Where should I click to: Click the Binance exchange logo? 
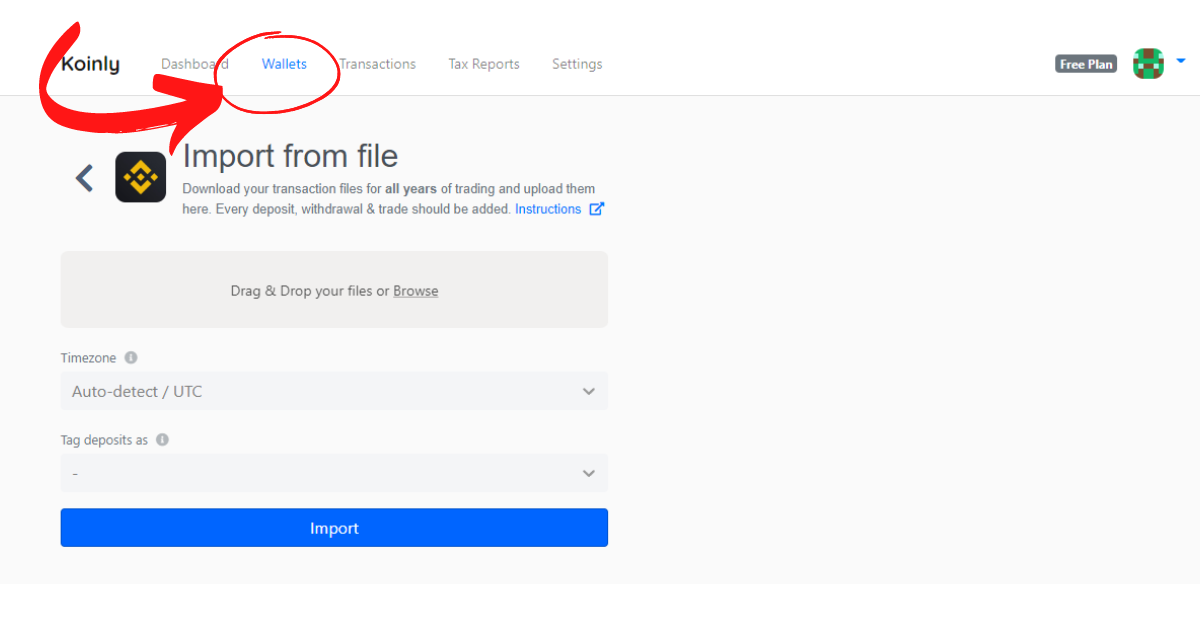pos(140,177)
